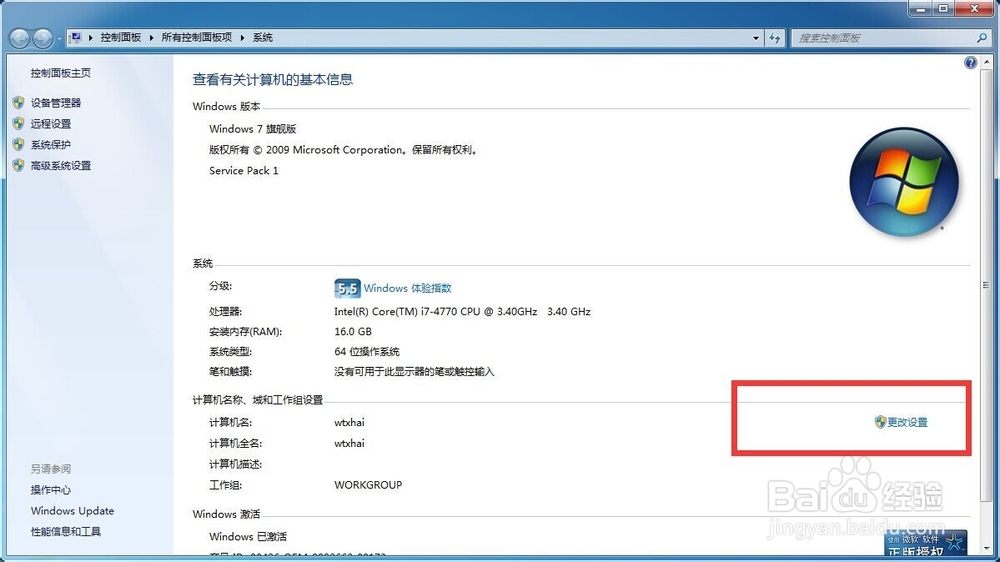This screenshot has width=1000, height=562.
Task: Open the recent pages dropdown beside Forward
Action: [x=59, y=39]
